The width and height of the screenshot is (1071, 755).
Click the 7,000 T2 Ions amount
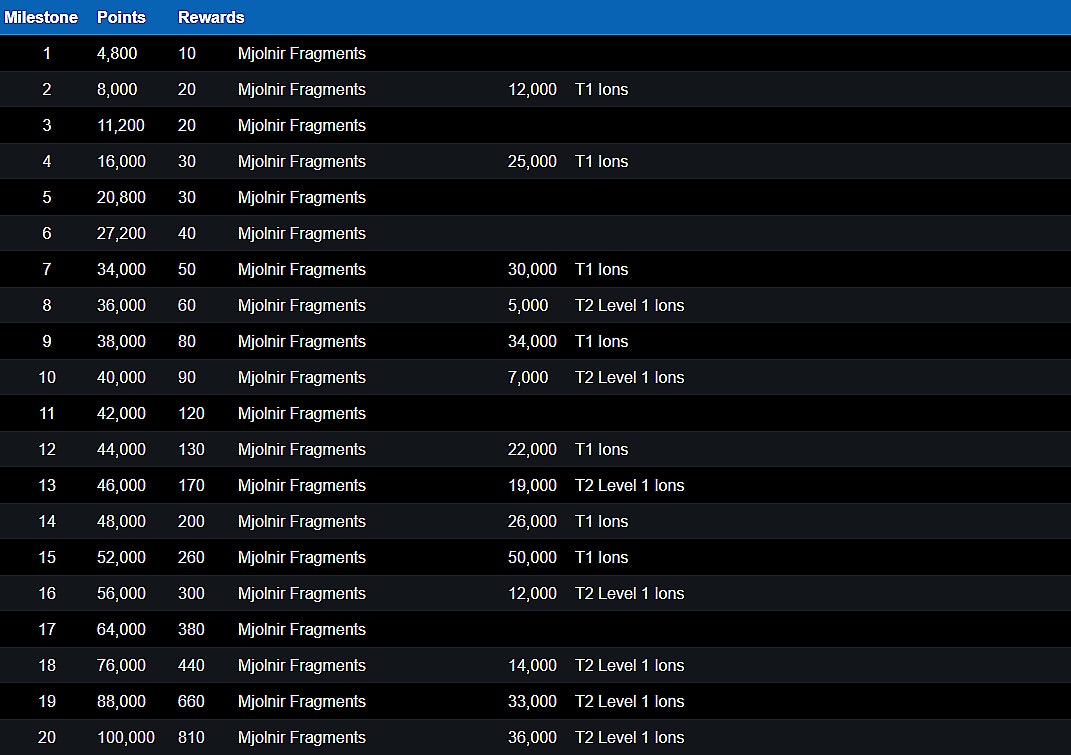(528, 377)
